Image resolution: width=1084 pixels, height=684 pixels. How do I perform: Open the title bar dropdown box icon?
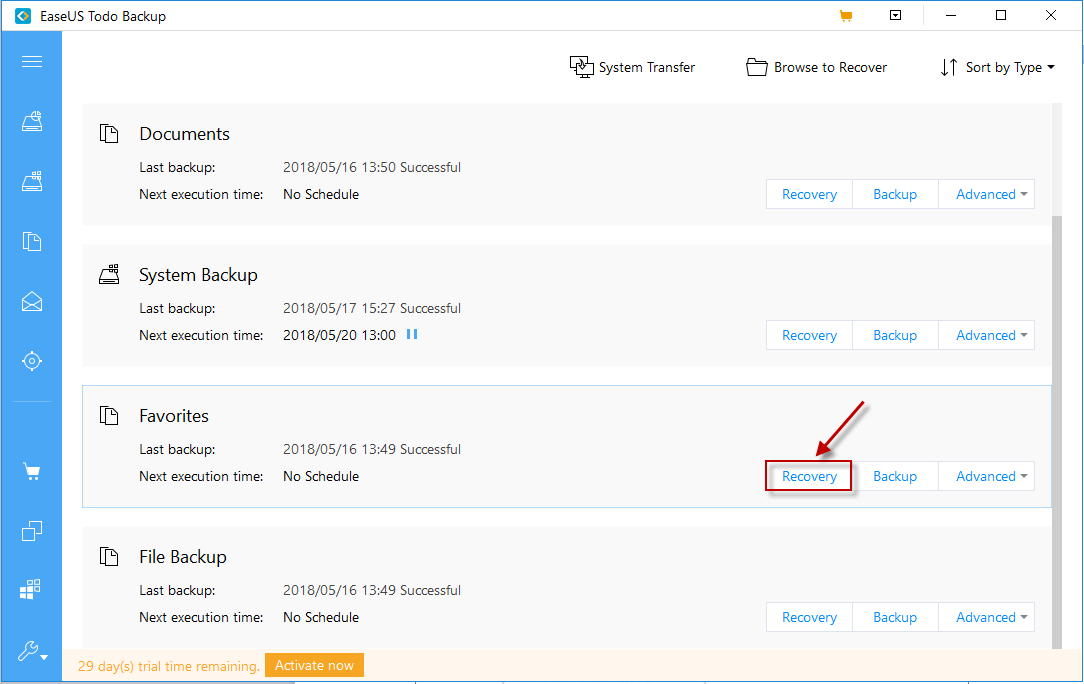tap(895, 15)
